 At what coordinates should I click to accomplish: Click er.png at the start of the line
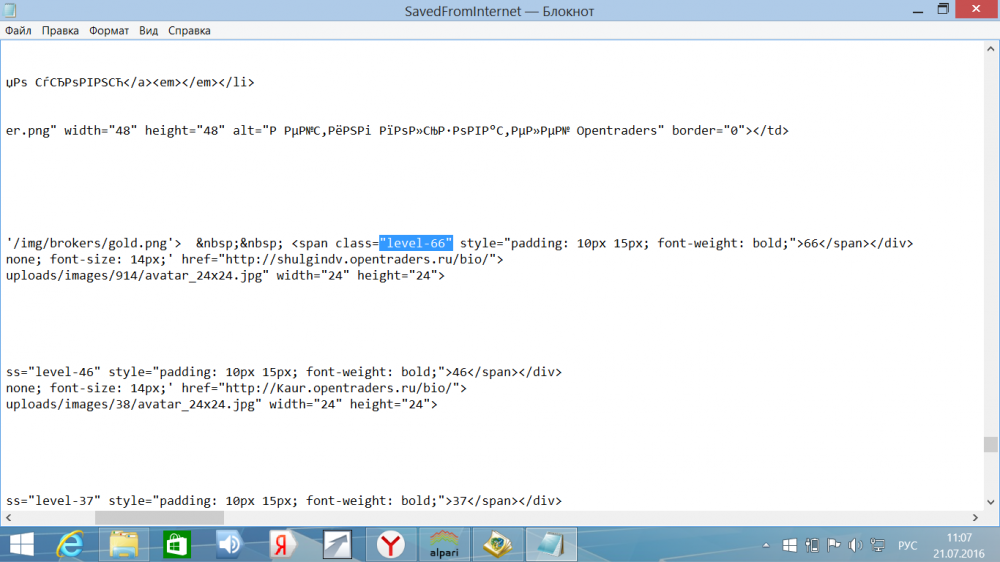pos(27,131)
